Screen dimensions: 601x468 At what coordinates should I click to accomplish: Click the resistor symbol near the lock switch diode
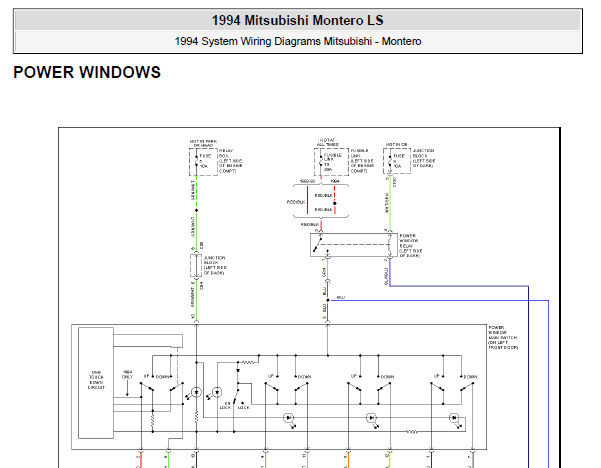(248, 362)
